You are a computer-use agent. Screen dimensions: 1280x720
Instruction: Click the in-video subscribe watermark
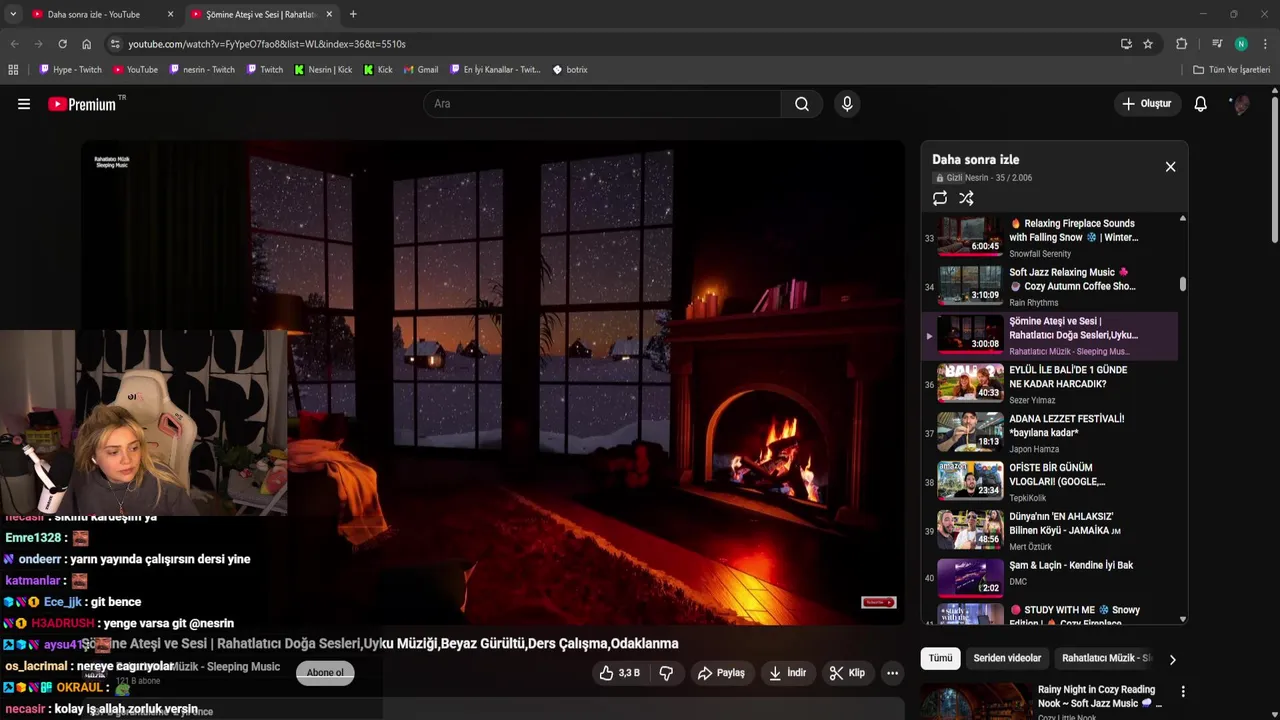click(x=879, y=602)
